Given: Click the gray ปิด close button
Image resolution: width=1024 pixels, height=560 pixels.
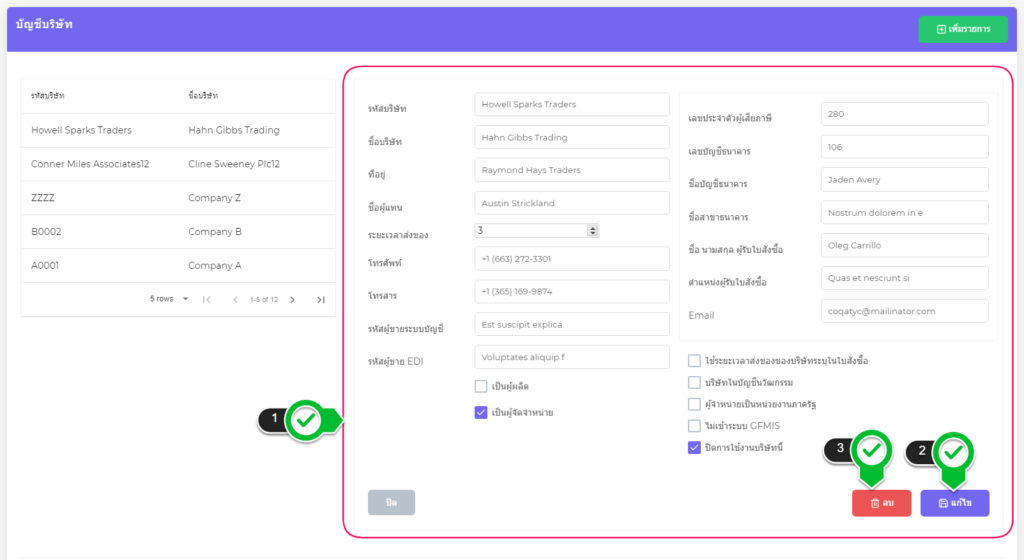Looking at the screenshot, I should 391,503.
